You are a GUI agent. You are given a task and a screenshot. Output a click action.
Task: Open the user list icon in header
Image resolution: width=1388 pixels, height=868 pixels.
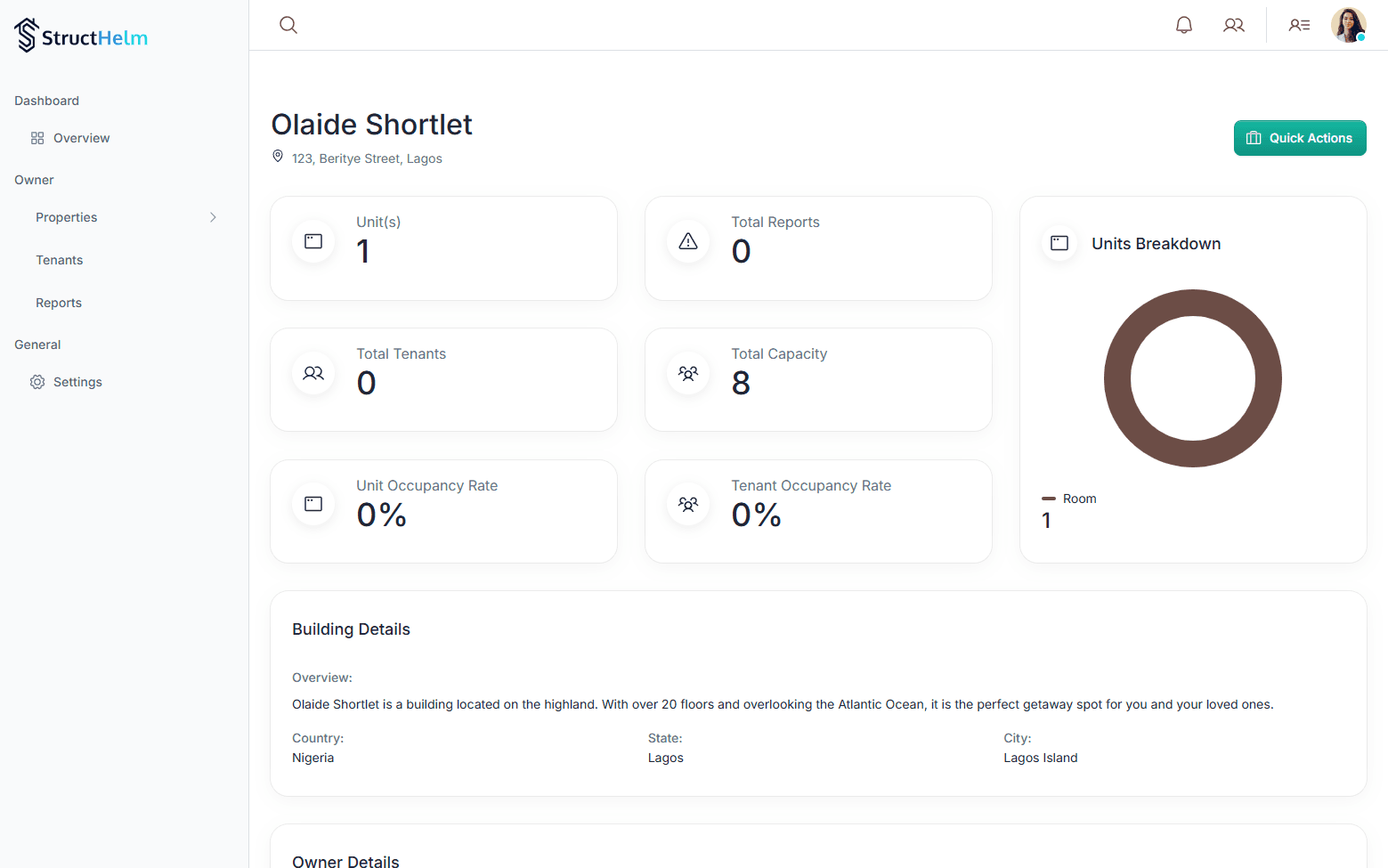point(1300,25)
